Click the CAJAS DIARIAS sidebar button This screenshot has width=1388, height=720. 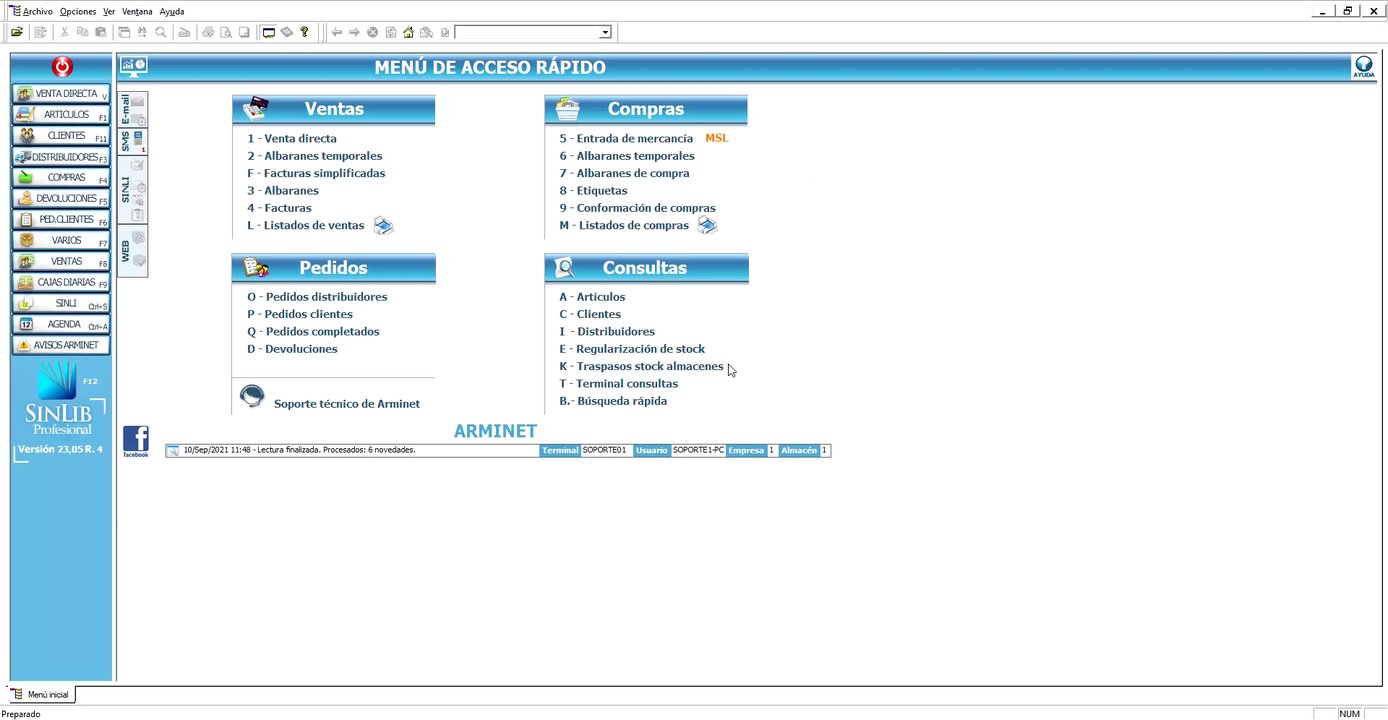(x=62, y=282)
